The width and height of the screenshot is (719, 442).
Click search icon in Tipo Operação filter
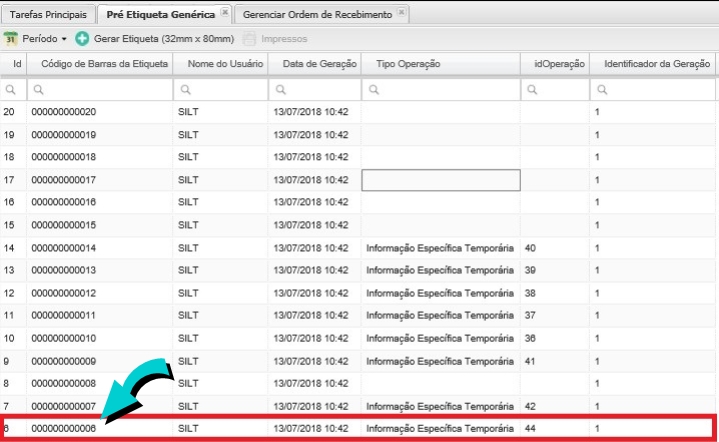pos(374,90)
